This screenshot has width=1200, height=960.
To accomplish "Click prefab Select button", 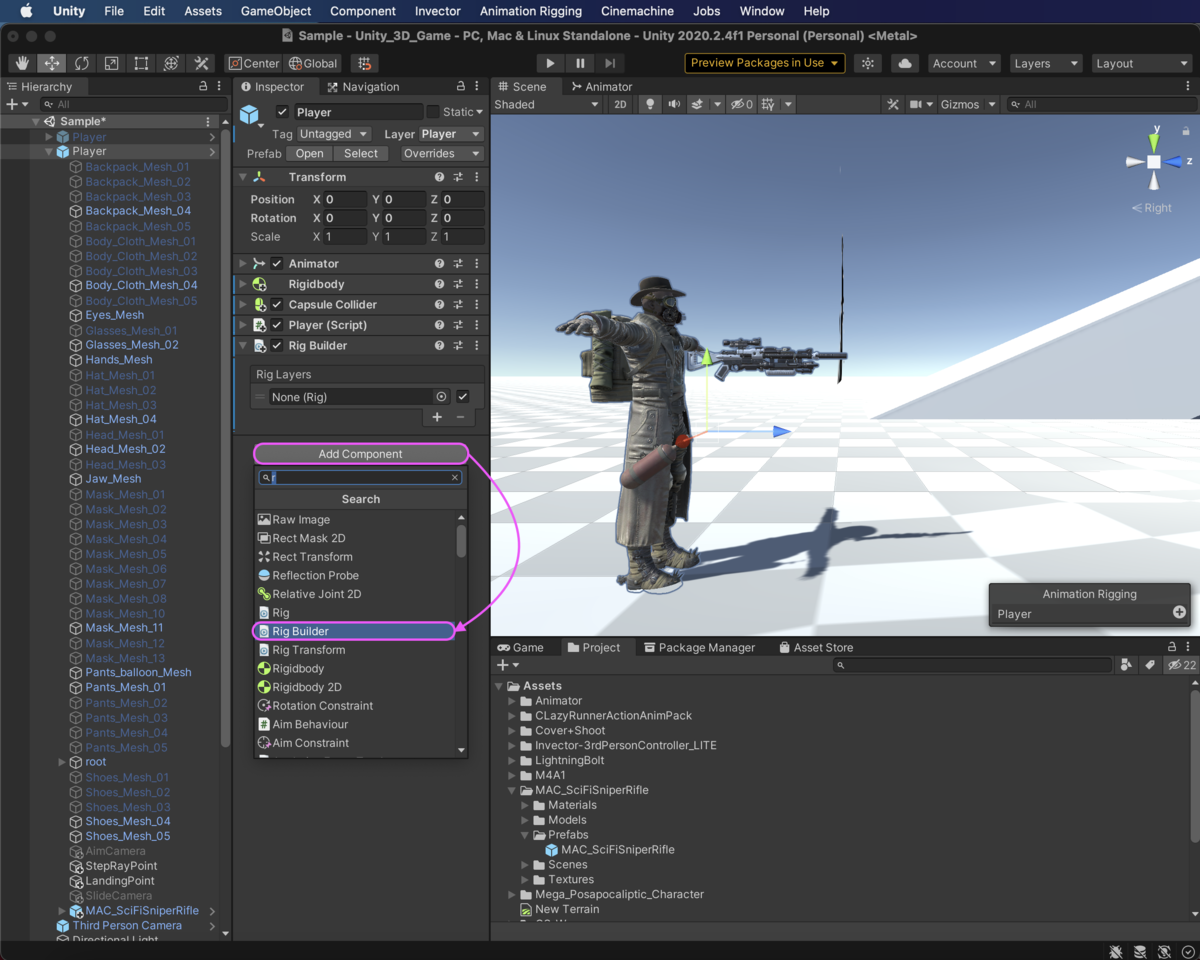I will [x=361, y=153].
